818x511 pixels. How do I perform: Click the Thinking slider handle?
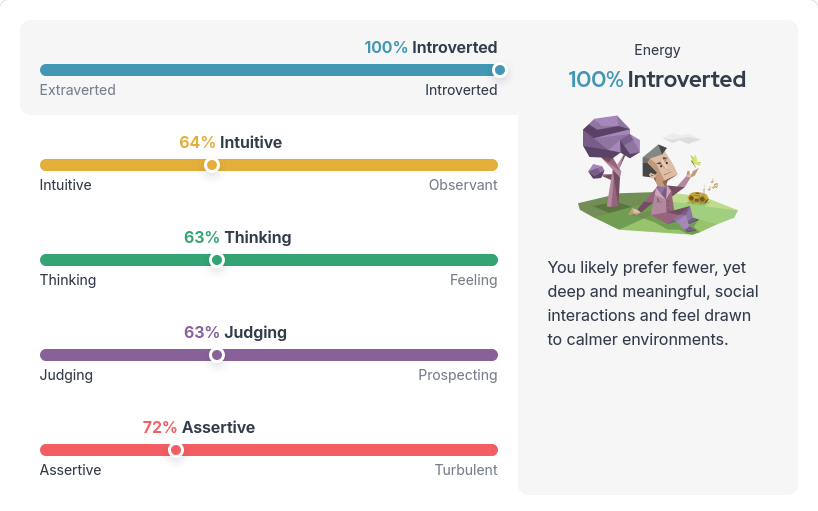point(216,260)
